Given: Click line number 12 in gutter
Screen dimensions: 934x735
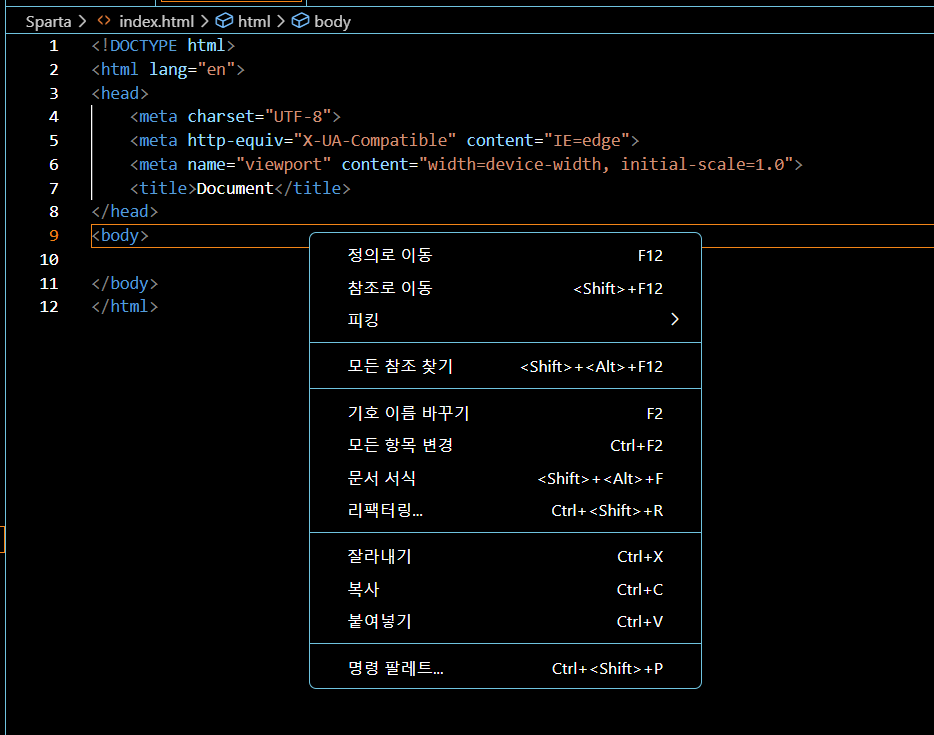Looking at the screenshot, I should point(49,307).
